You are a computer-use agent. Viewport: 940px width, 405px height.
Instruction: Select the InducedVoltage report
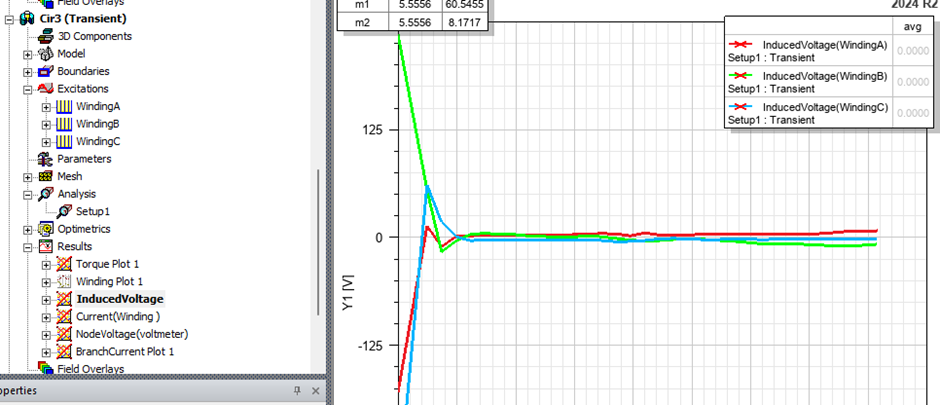(x=119, y=299)
